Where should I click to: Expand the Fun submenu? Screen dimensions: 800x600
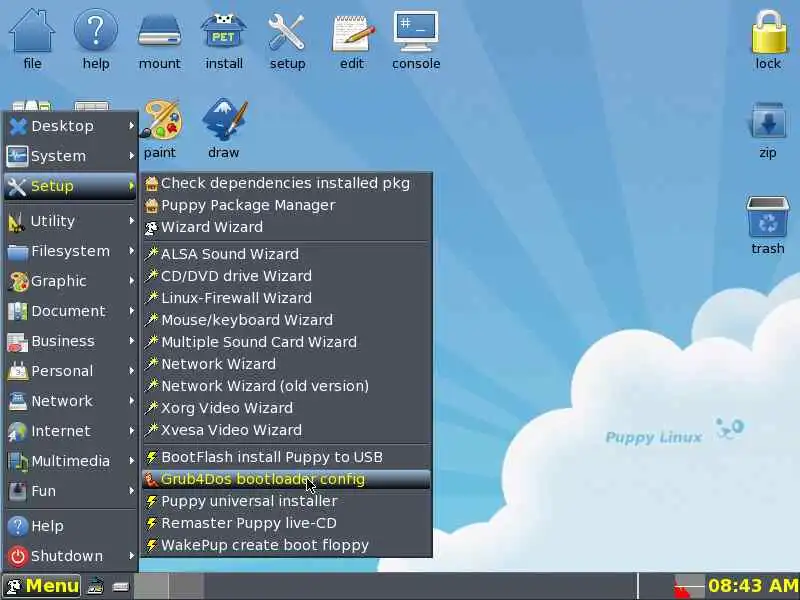point(71,491)
